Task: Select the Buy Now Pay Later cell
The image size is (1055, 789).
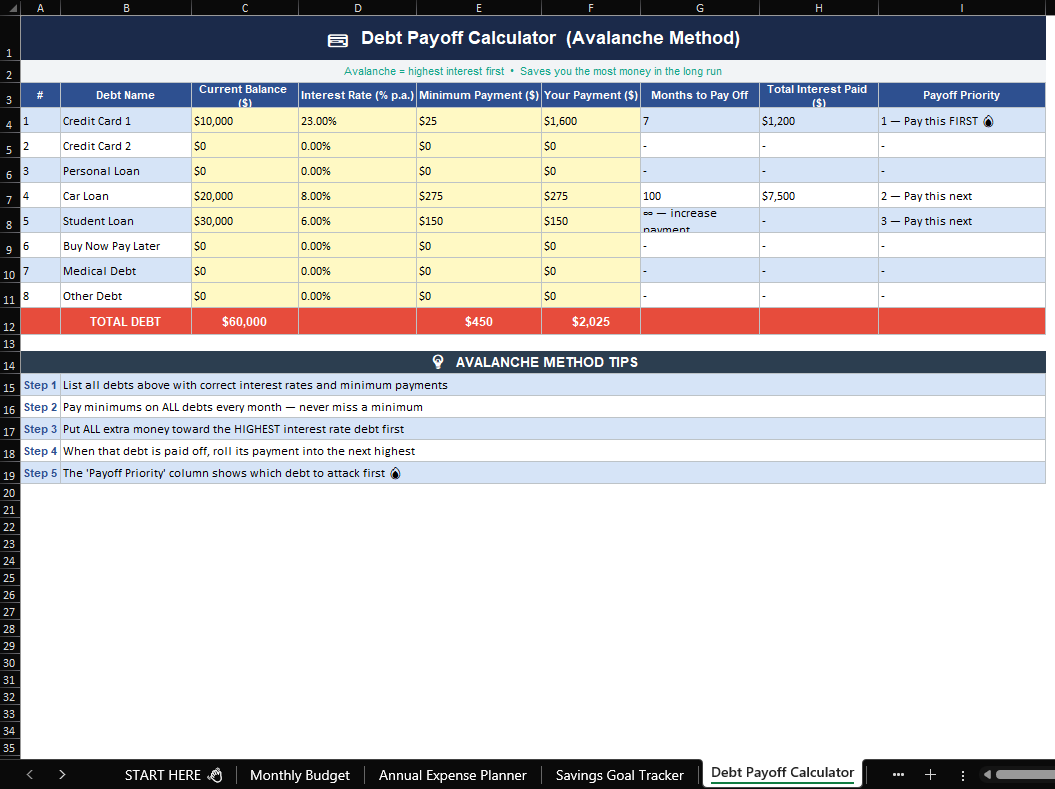Action: tap(126, 246)
